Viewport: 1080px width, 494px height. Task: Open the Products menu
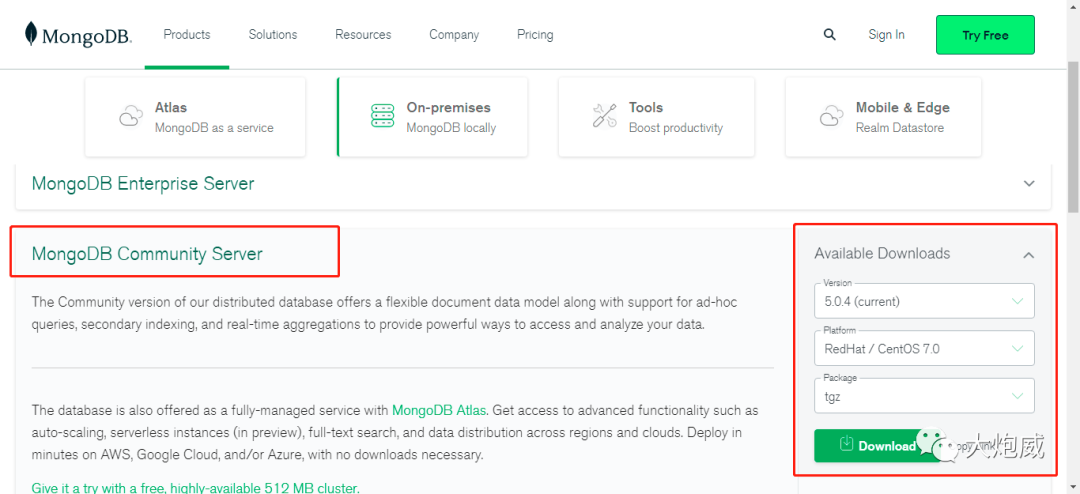tap(187, 35)
